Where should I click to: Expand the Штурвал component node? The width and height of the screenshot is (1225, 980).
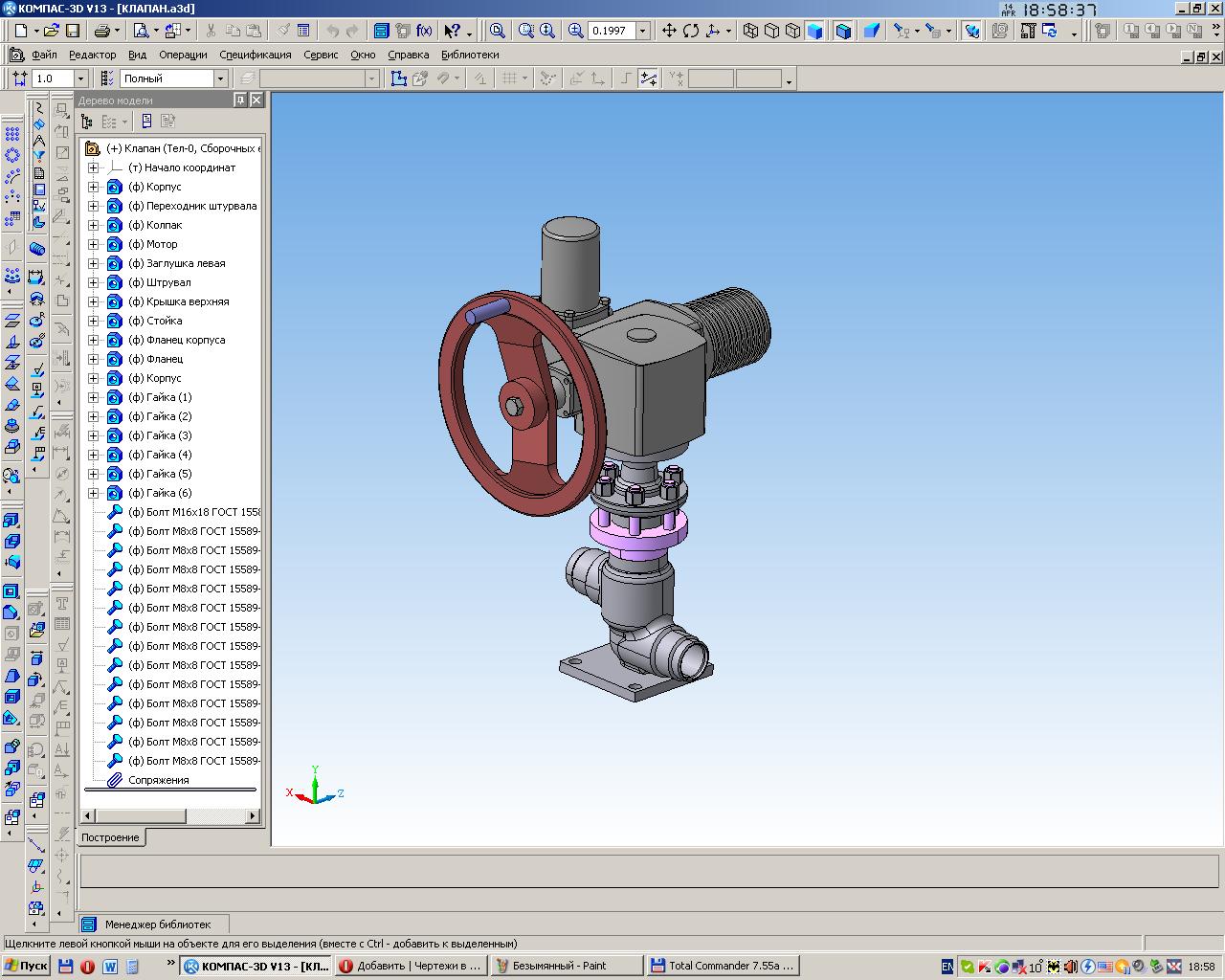(x=94, y=282)
